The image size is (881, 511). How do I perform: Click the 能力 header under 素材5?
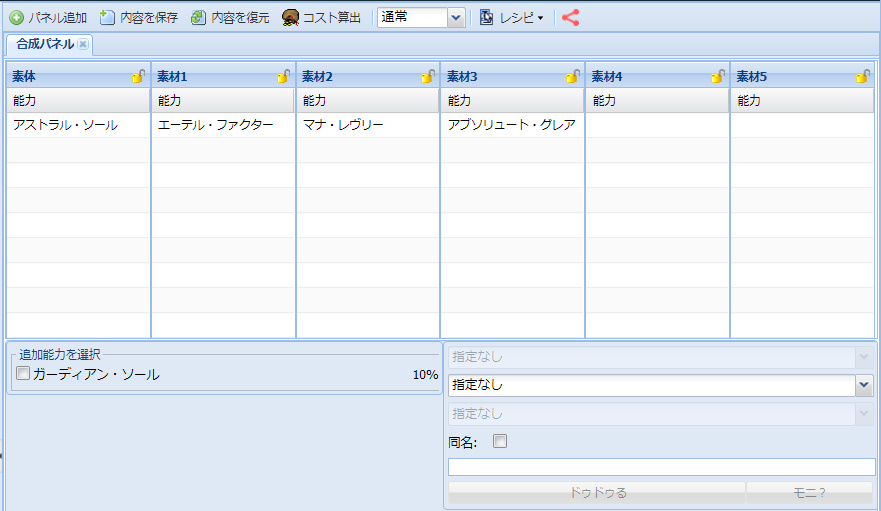802,101
